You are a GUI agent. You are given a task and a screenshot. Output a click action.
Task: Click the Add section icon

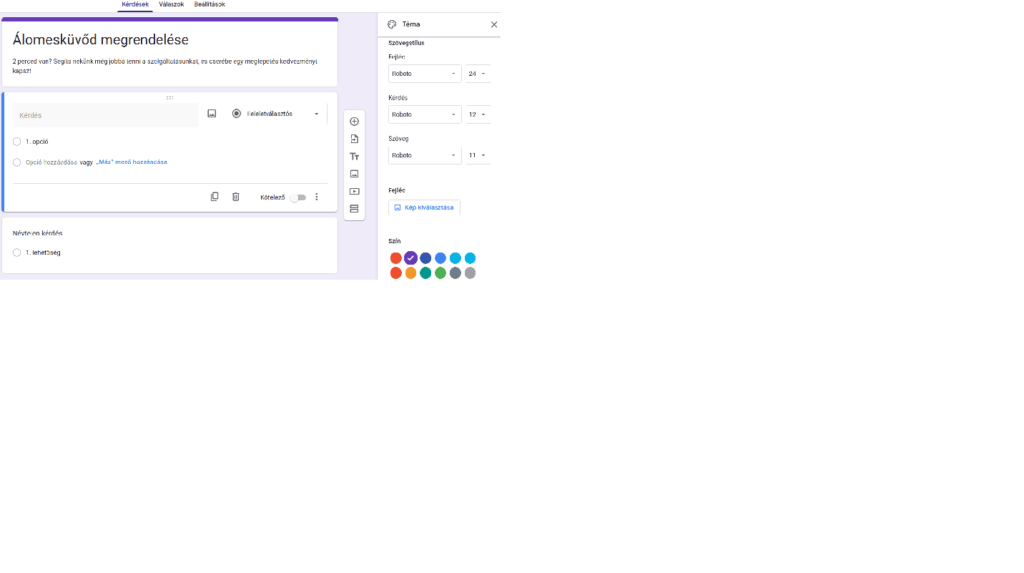354,208
